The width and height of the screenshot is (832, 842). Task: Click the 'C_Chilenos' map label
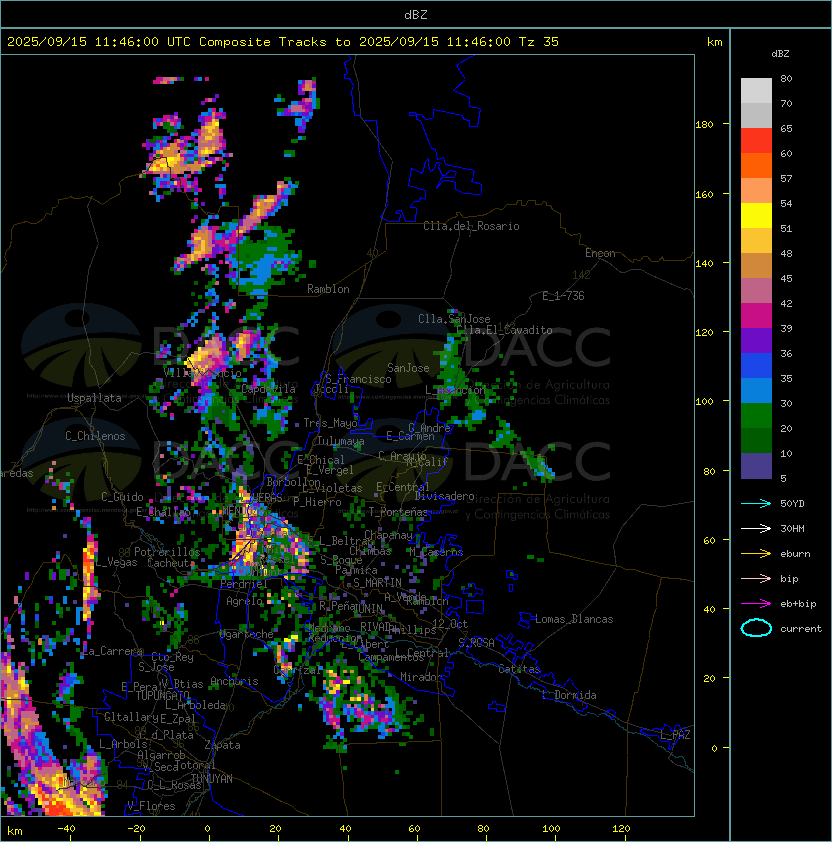(x=95, y=436)
